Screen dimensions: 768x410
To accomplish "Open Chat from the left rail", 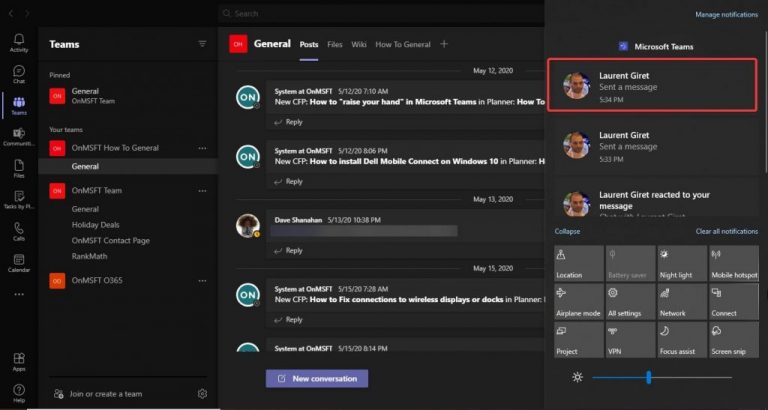I will 19,74.
